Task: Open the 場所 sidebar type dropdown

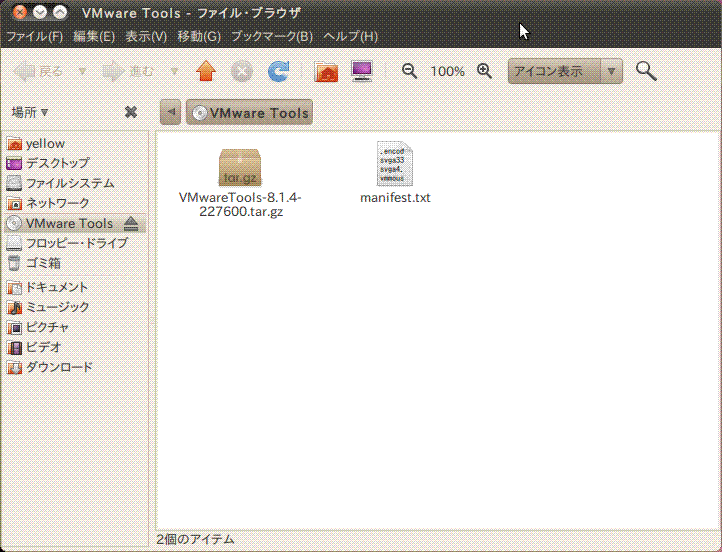Action: click(x=30, y=112)
